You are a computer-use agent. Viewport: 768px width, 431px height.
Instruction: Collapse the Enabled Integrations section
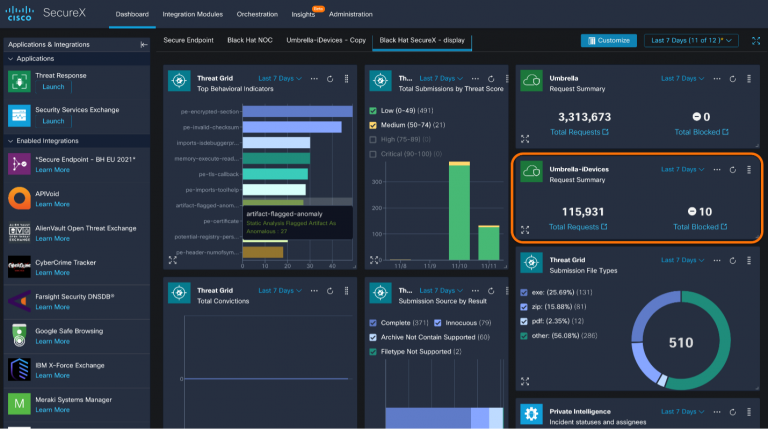[11, 141]
